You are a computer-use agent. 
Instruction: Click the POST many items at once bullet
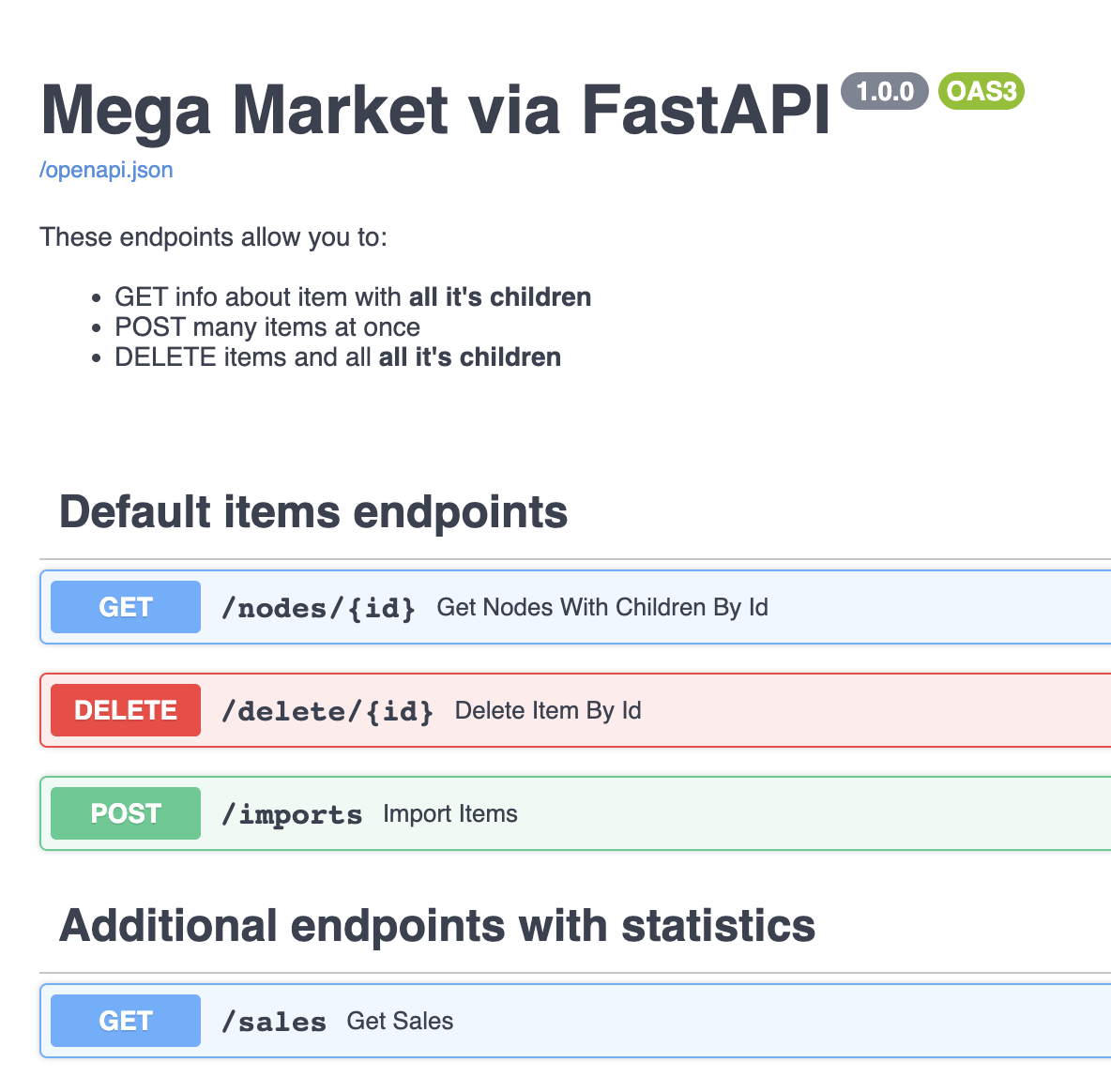click(267, 327)
